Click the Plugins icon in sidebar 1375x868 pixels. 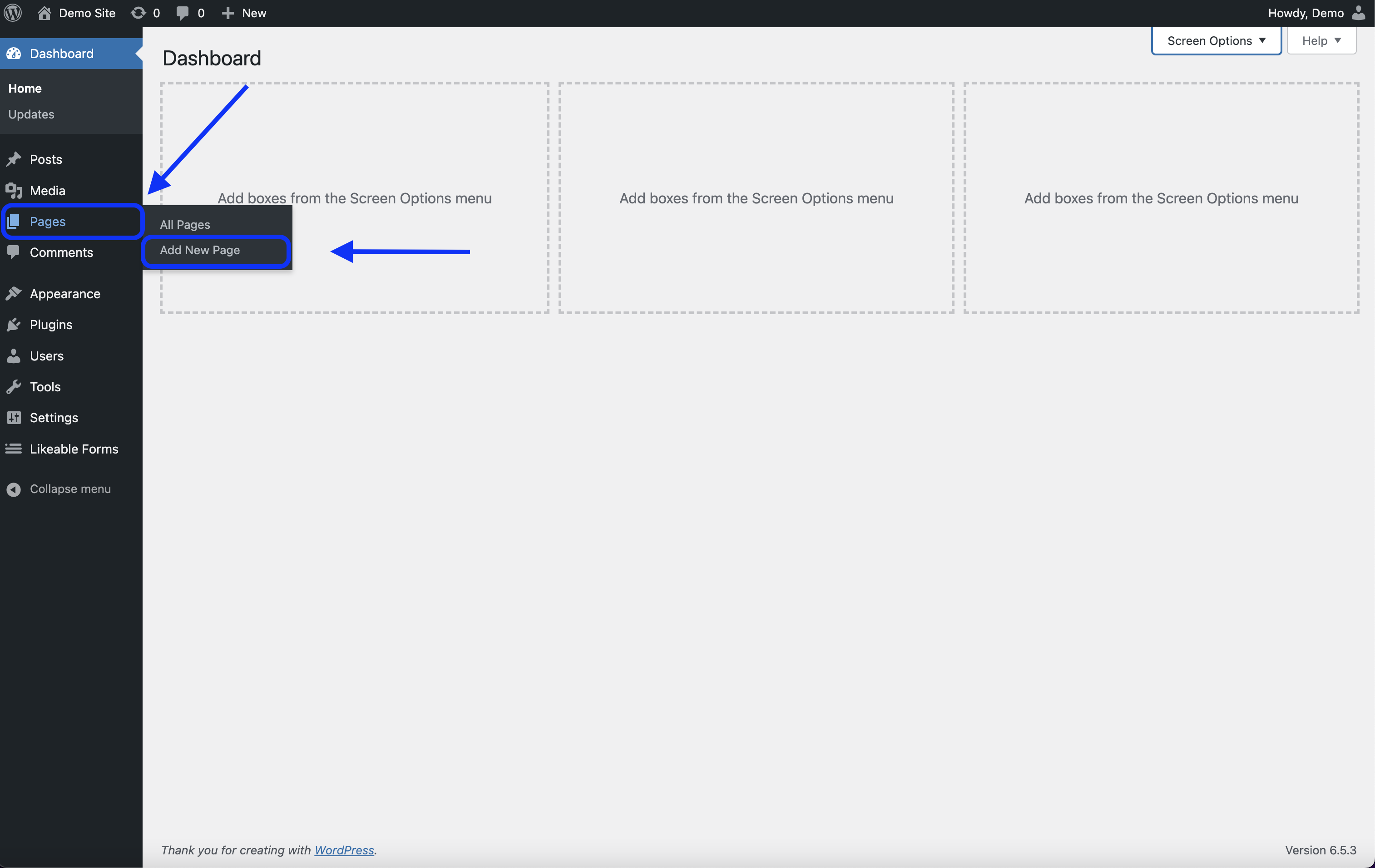tap(15, 324)
